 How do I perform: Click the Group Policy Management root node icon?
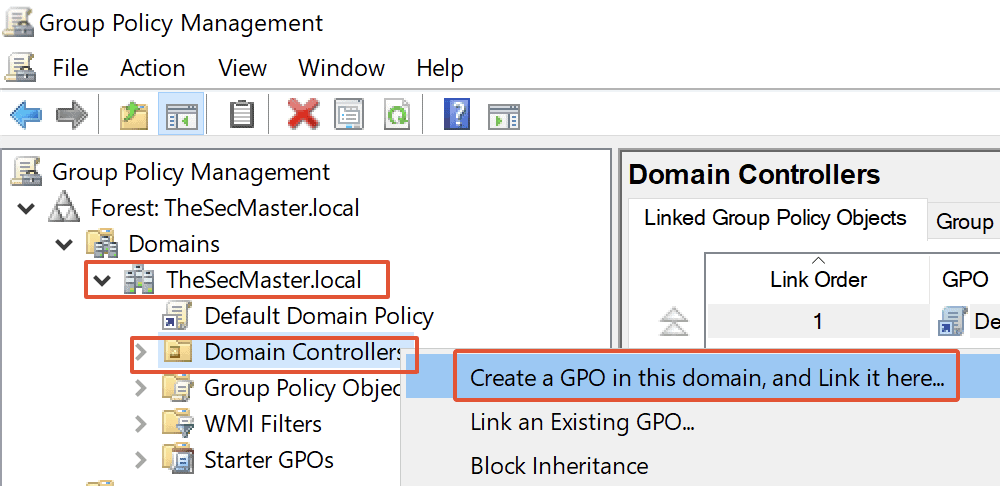[x=26, y=172]
